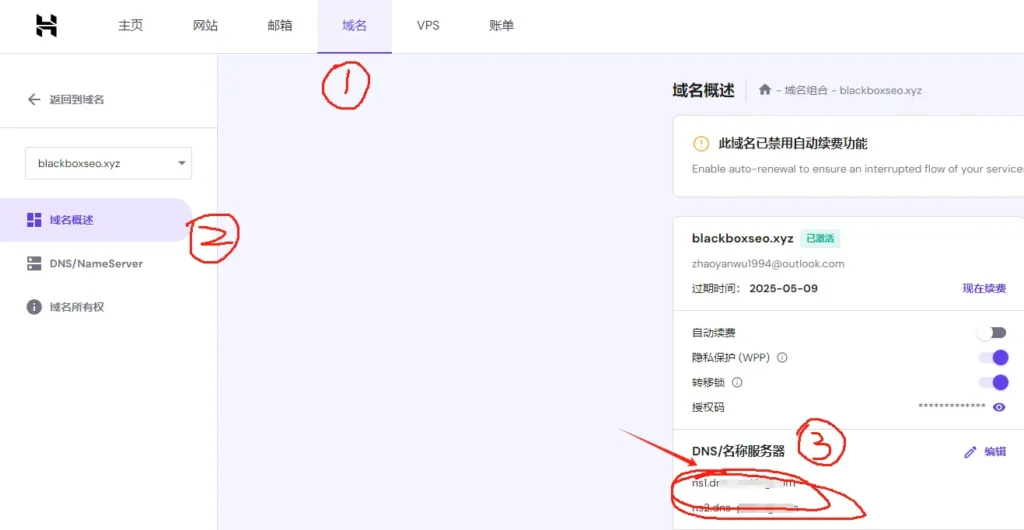1024x530 pixels.
Task: Click the info icon next to 隐私保护 (WPP)
Action: click(x=782, y=358)
